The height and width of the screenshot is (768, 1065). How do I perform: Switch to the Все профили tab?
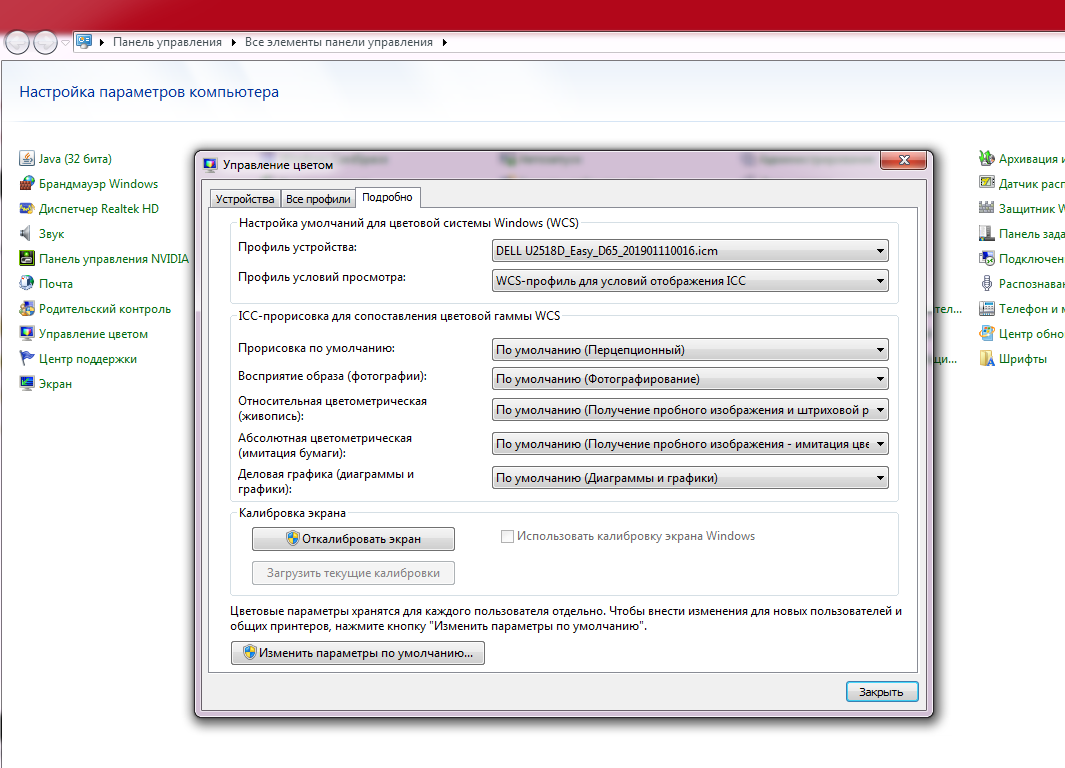click(317, 199)
